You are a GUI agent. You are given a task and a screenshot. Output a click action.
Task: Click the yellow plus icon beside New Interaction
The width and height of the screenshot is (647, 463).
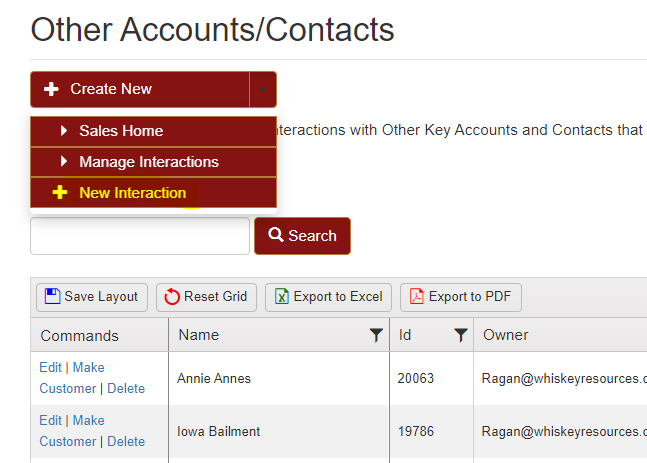[x=60, y=192]
